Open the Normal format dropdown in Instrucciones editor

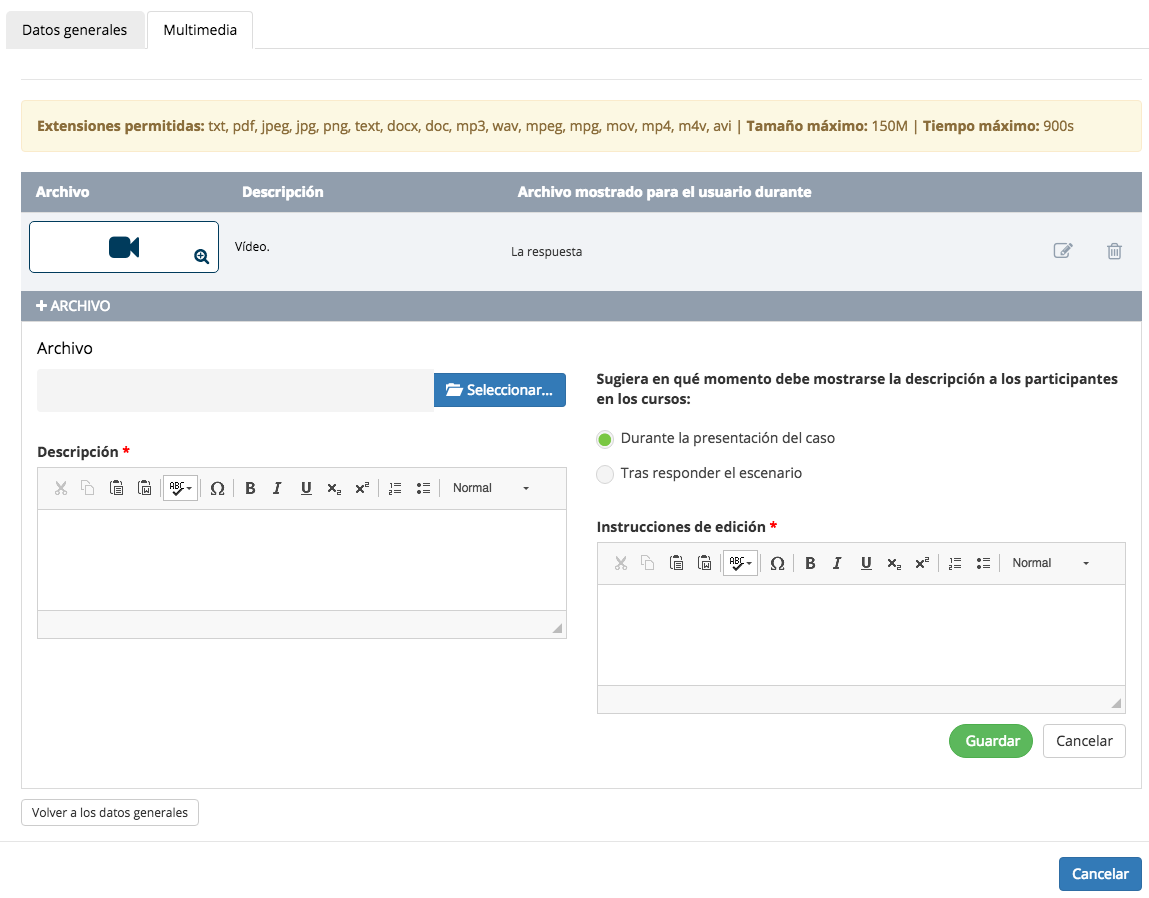point(1050,563)
